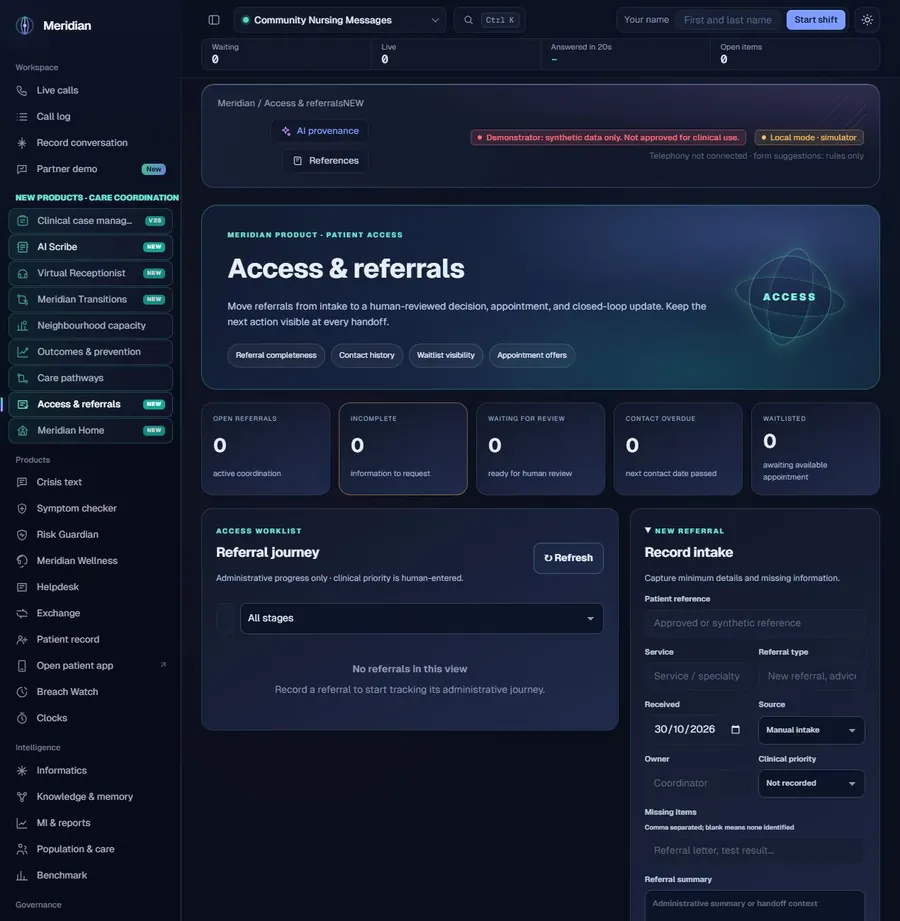900x921 pixels.
Task: Open Meridian Home house icon
Action: coord(22,431)
